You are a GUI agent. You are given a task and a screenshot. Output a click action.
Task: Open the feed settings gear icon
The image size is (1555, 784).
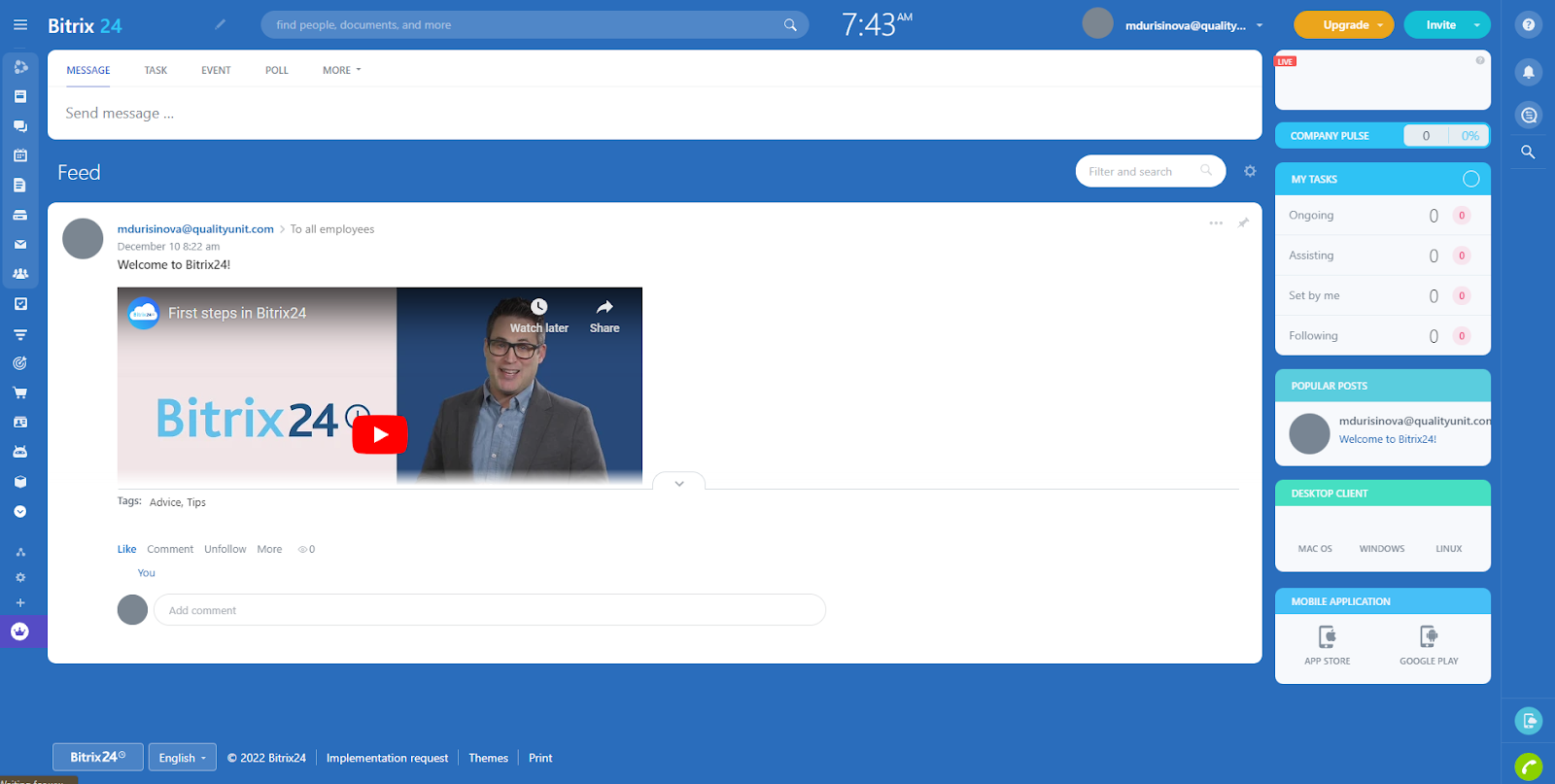(x=1250, y=172)
